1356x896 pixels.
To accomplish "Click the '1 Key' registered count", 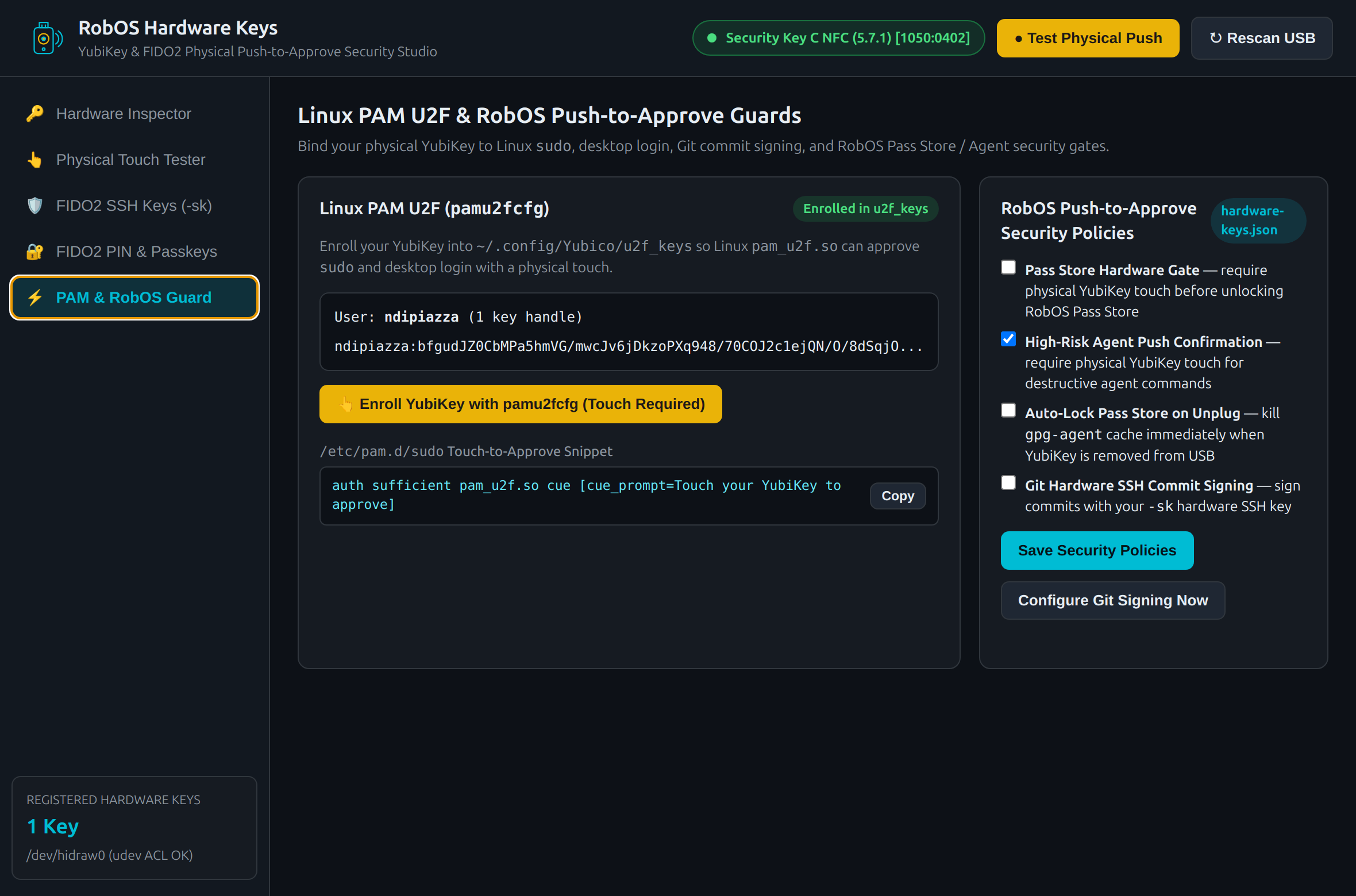I will 53,827.
